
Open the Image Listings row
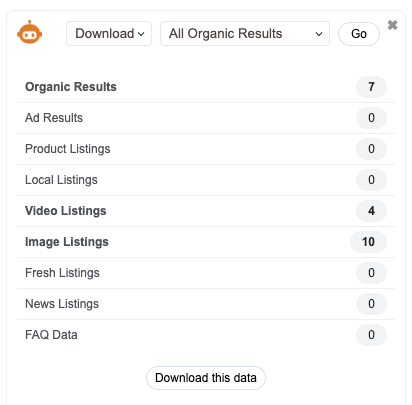[206, 242]
